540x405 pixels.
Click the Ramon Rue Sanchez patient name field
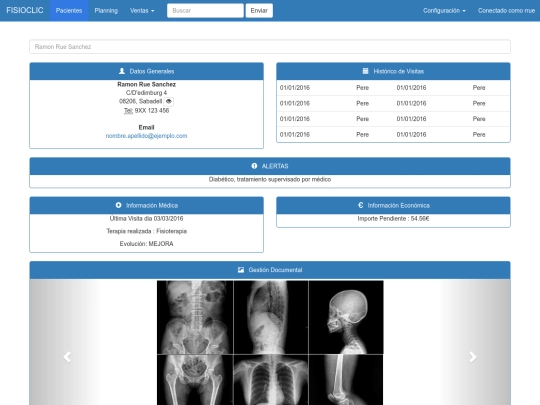[270, 46]
